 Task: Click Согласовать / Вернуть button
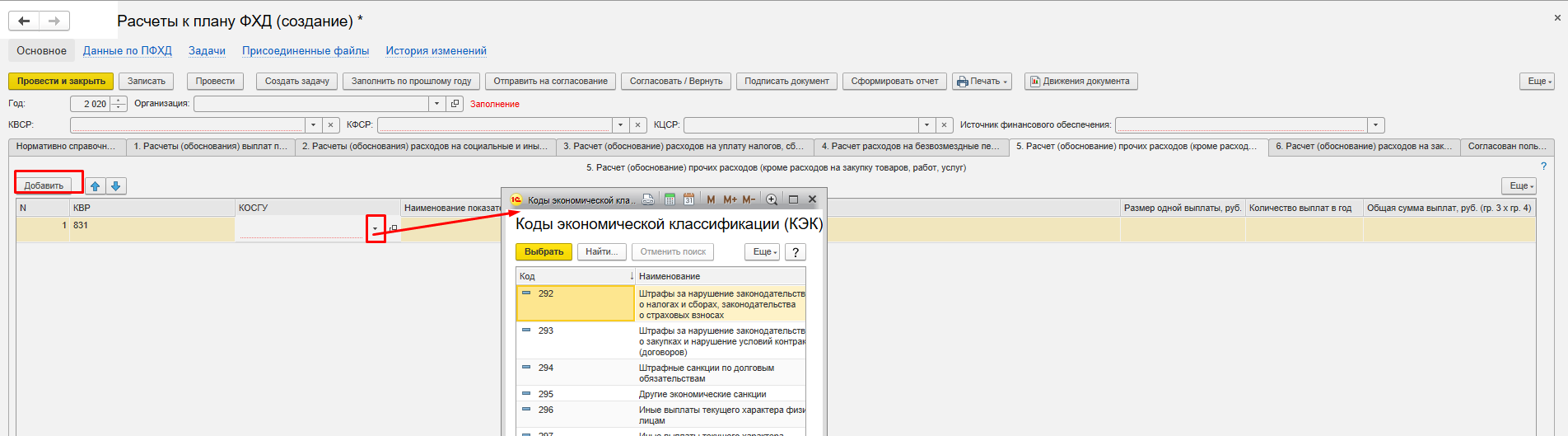676,81
